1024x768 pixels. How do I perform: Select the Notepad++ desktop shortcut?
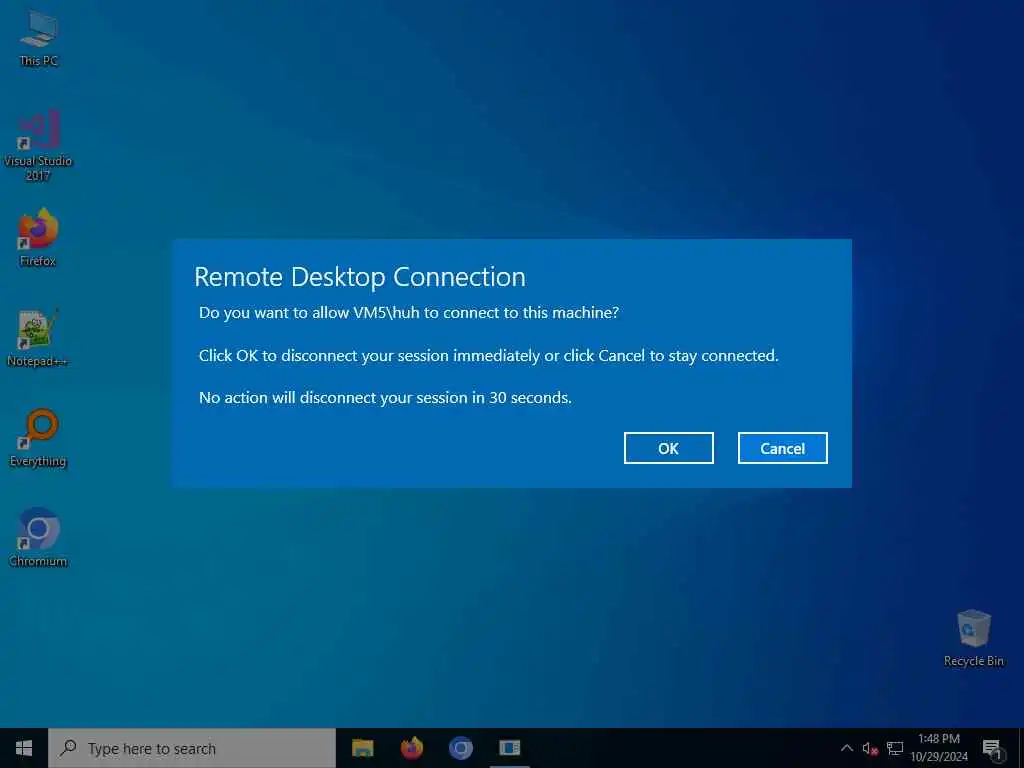pyautogui.click(x=37, y=338)
